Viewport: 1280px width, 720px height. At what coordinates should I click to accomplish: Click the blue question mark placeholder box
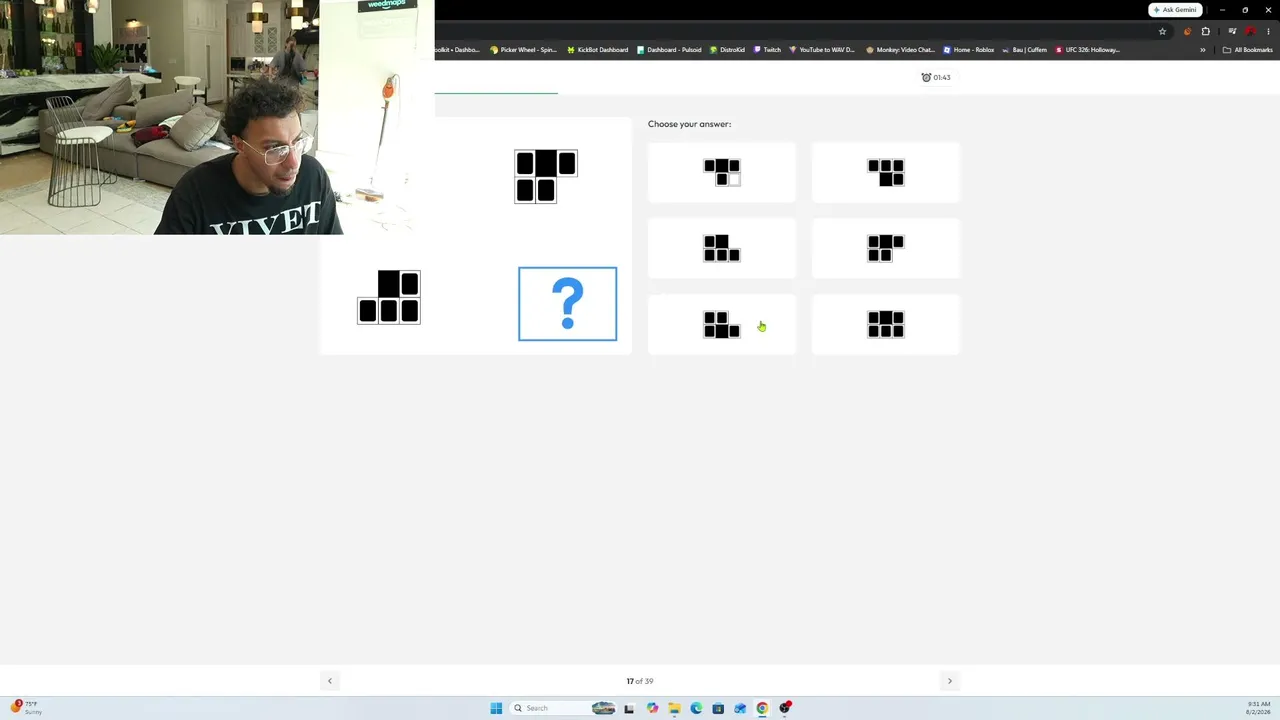568,304
